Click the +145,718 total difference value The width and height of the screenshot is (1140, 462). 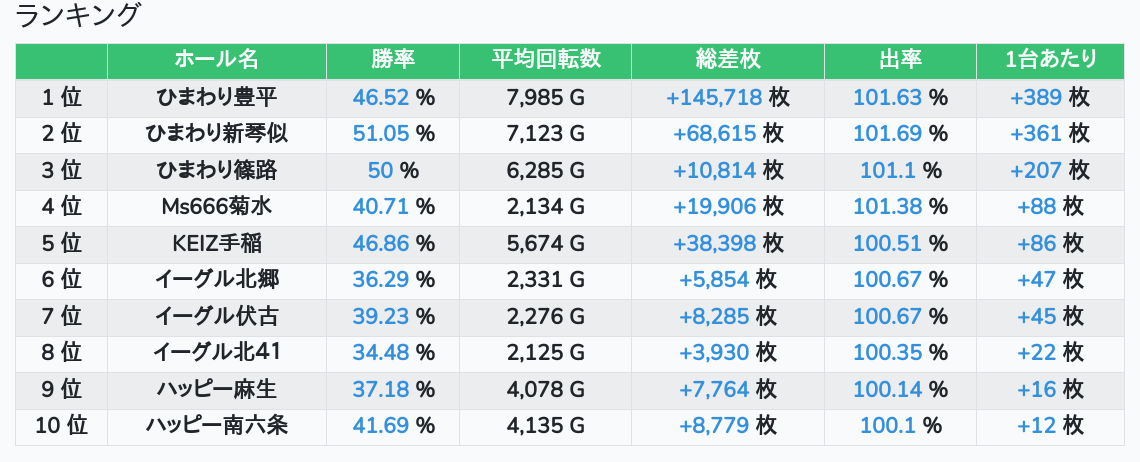(714, 97)
